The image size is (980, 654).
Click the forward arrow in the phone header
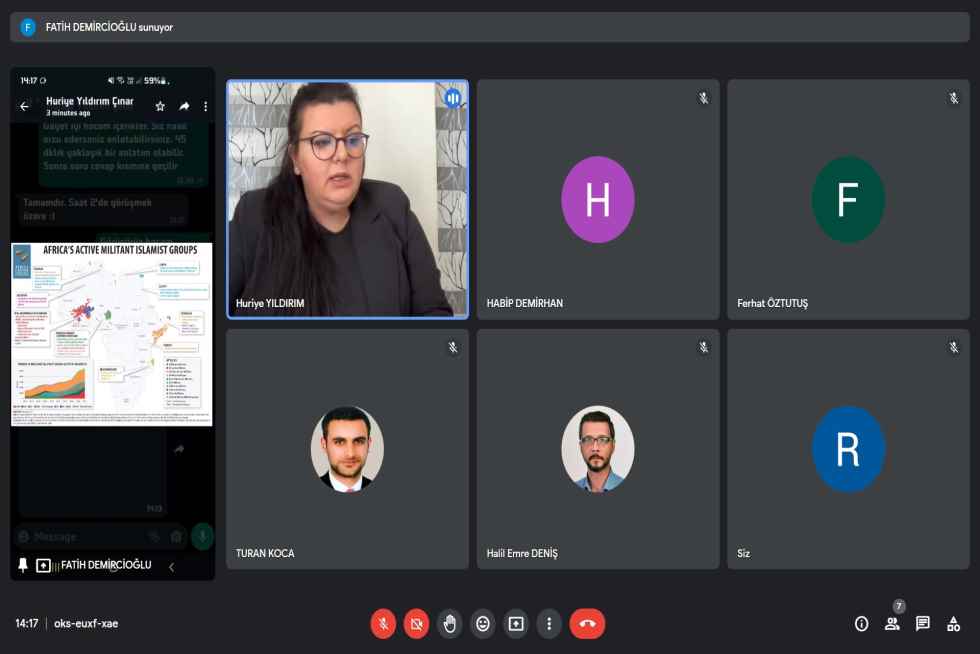pos(184,106)
